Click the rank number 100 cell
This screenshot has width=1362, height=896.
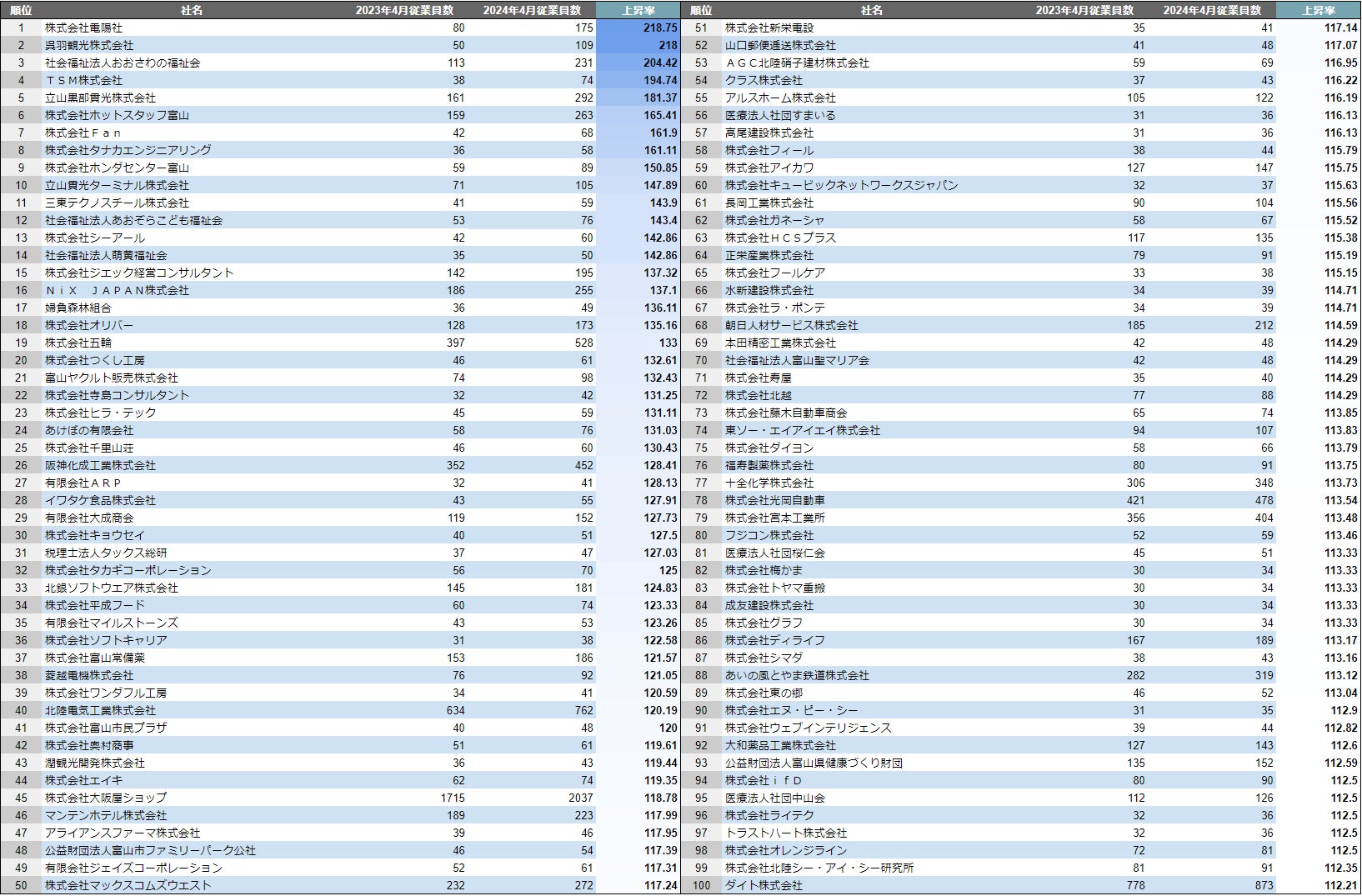pyautogui.click(x=702, y=885)
